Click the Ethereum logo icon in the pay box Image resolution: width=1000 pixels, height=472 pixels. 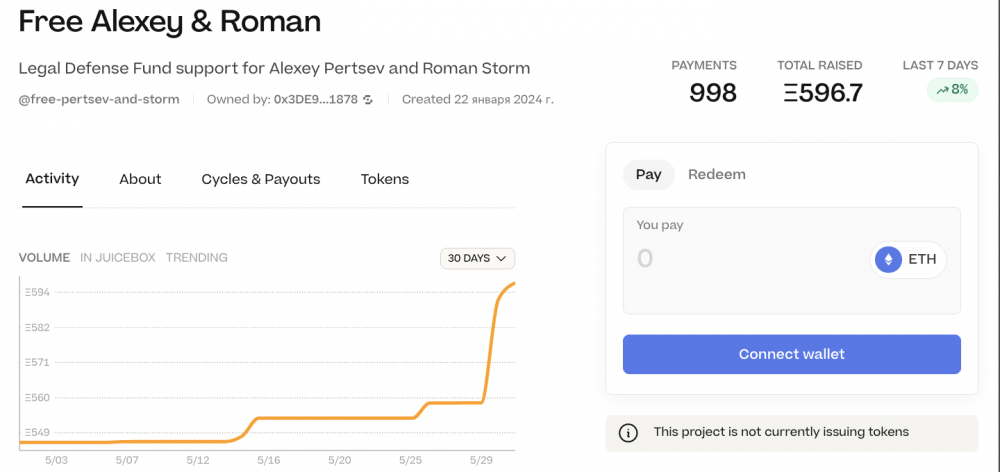888,260
